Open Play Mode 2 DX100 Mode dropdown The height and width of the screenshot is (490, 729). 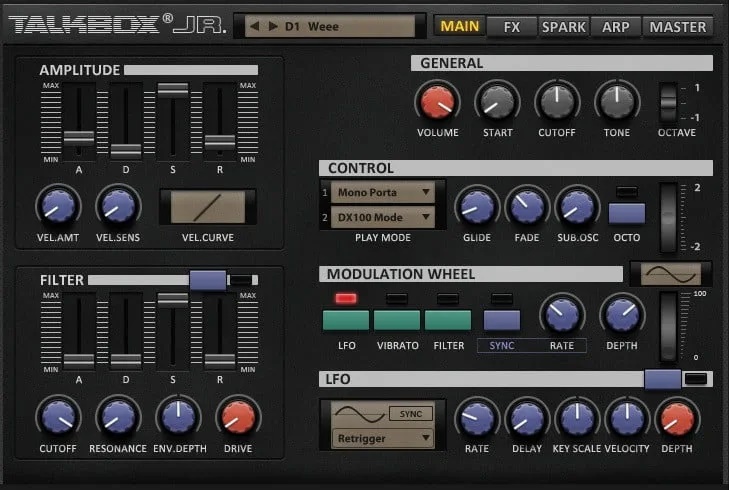click(x=383, y=217)
